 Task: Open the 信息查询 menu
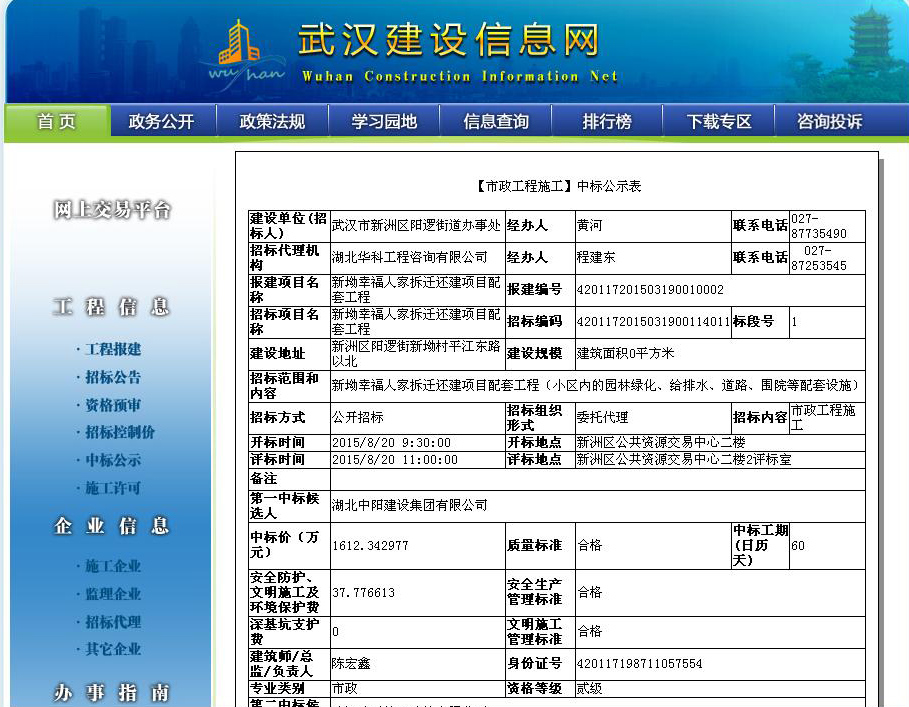click(496, 122)
